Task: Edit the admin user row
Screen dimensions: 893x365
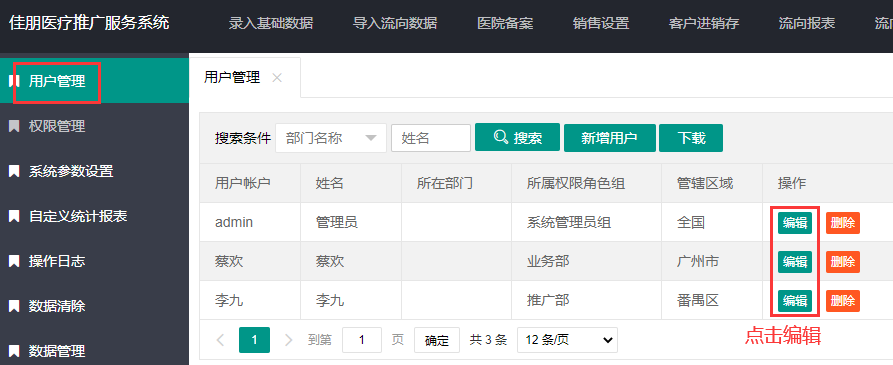Action: [x=795, y=223]
